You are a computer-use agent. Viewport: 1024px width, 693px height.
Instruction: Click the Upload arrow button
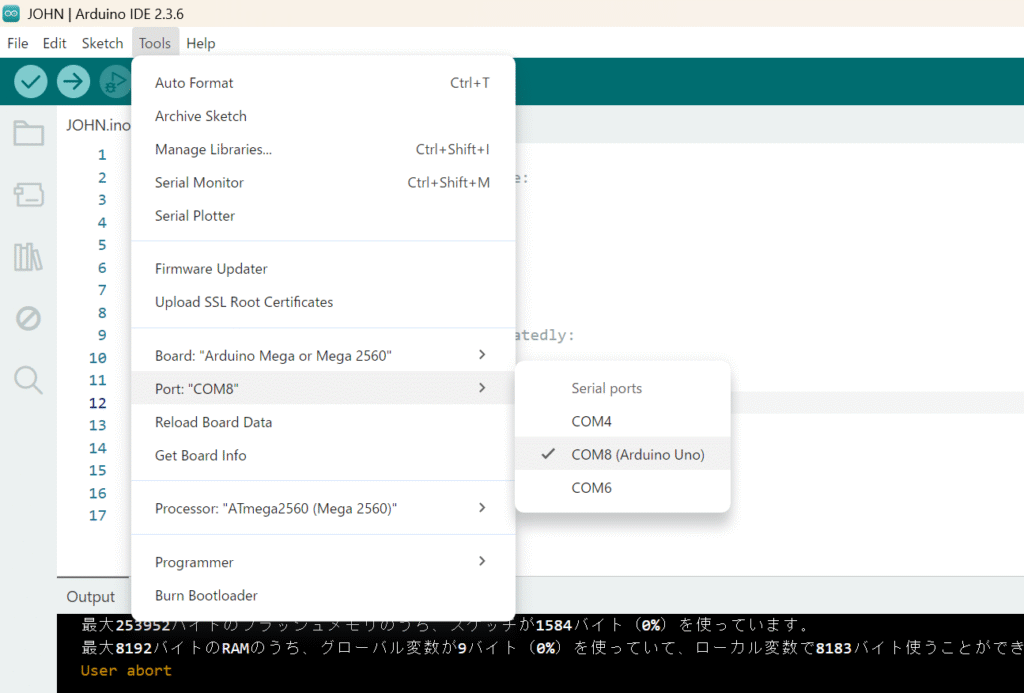73,82
